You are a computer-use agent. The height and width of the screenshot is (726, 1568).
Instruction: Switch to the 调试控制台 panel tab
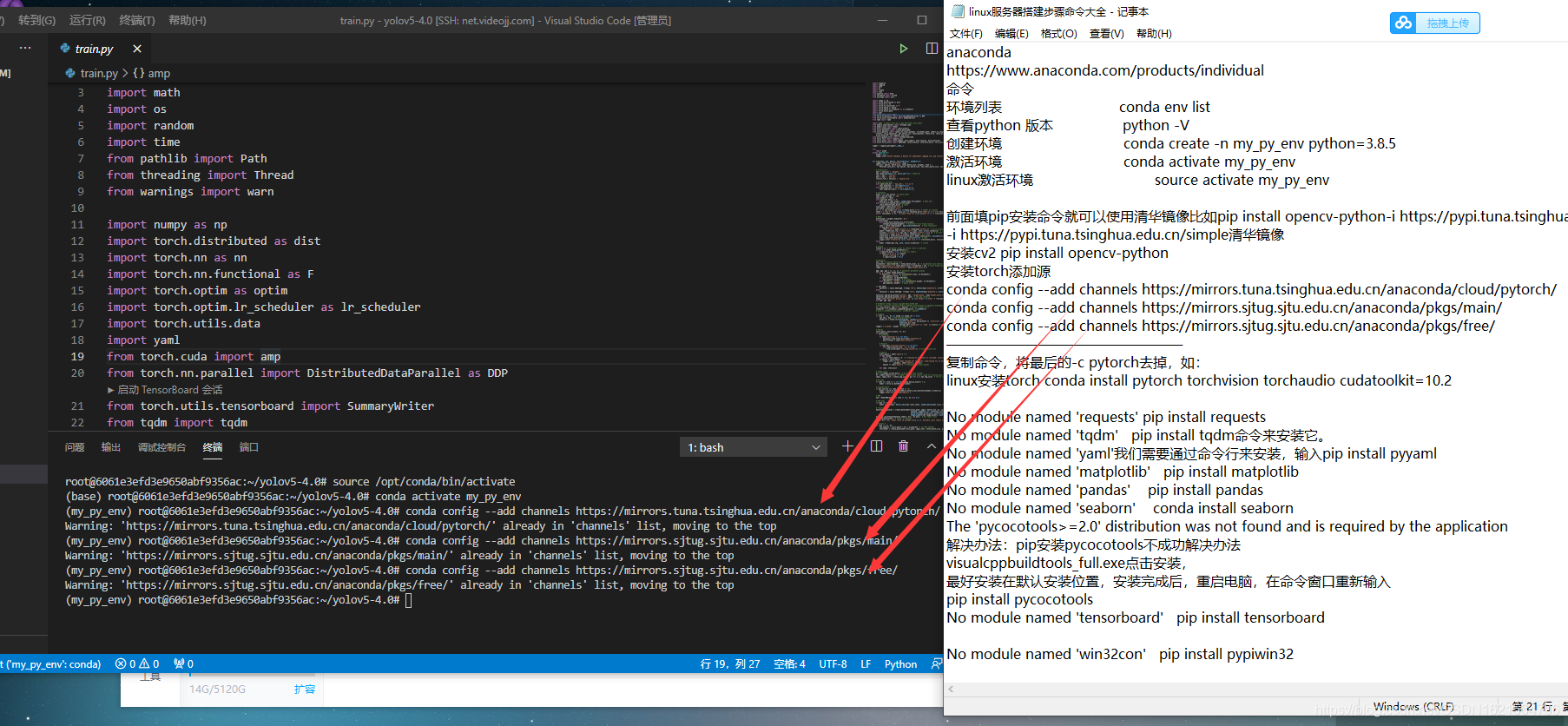(x=161, y=447)
